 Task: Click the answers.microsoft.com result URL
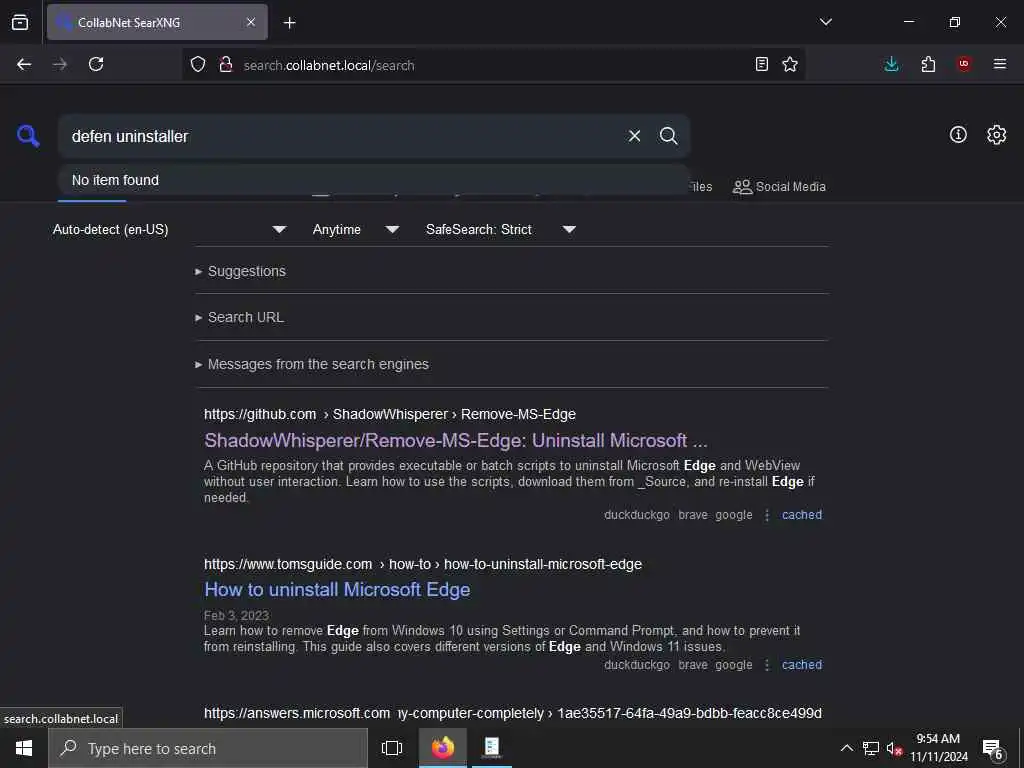tap(513, 713)
